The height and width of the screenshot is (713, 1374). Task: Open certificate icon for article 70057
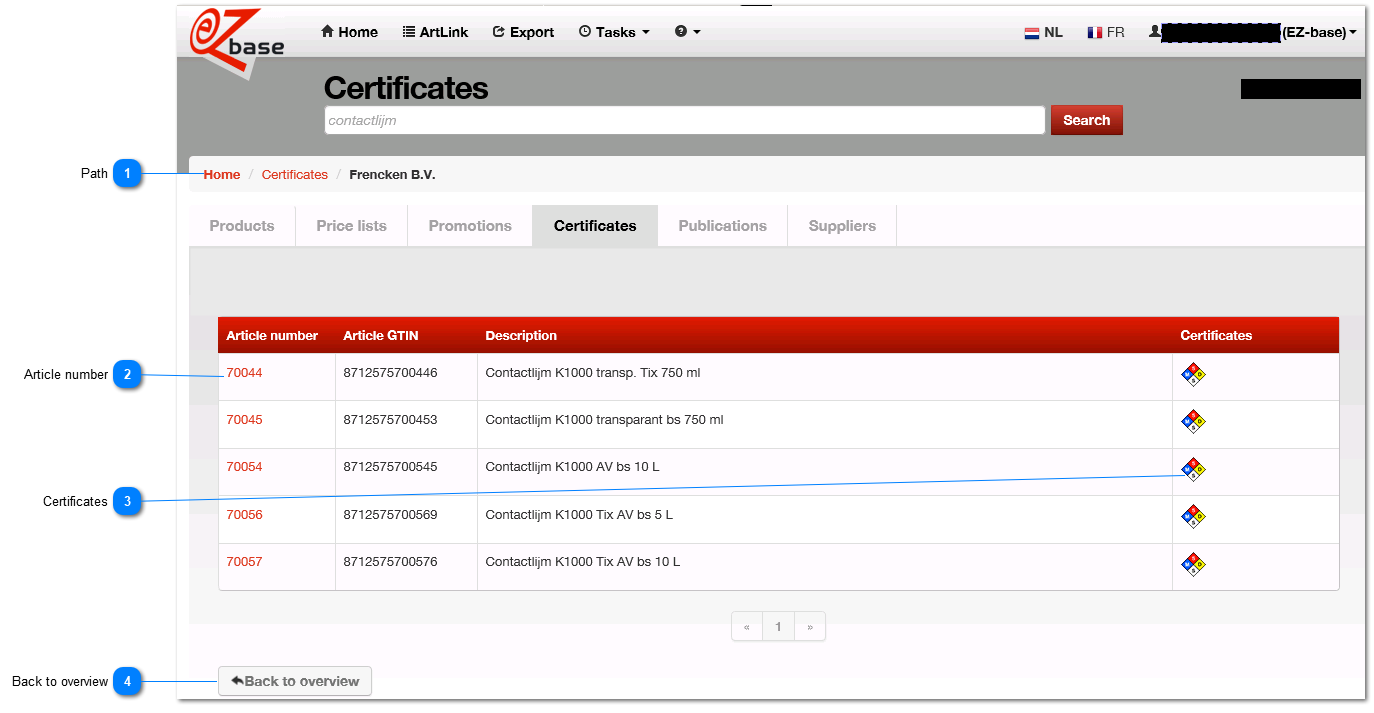1193,564
